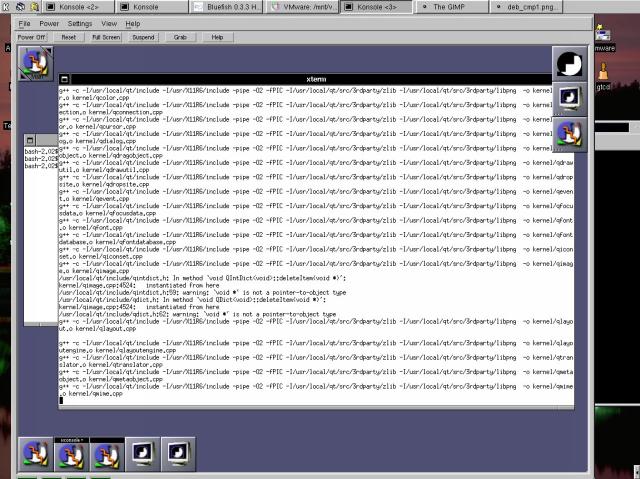Click the qdict.h:62 warning line

(198, 314)
